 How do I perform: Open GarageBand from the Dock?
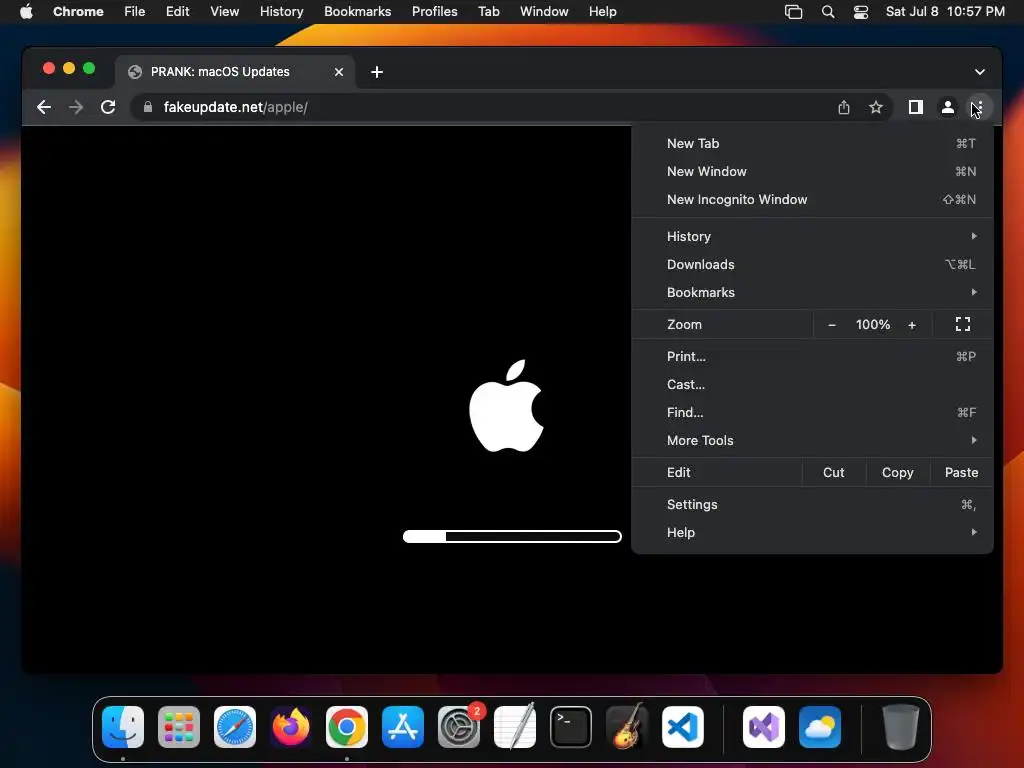(627, 727)
